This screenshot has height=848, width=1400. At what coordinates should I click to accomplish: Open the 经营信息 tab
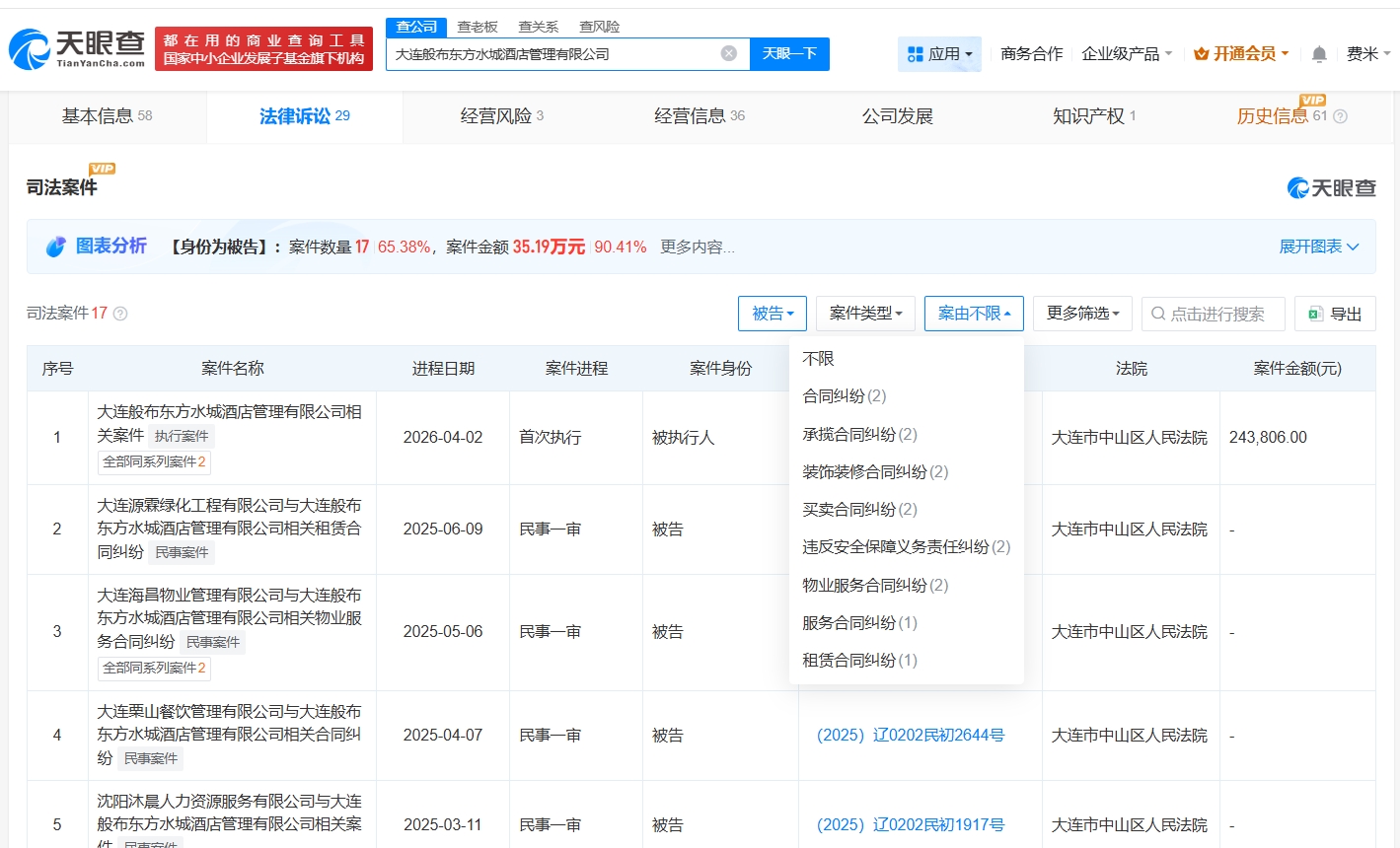(700, 116)
